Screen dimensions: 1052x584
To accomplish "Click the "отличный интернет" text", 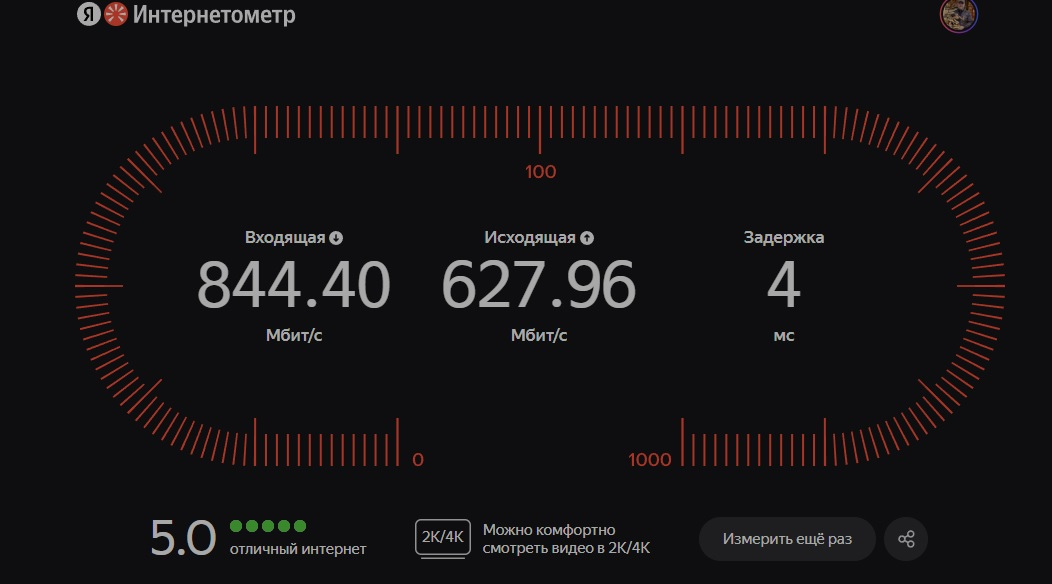I will point(297,549).
